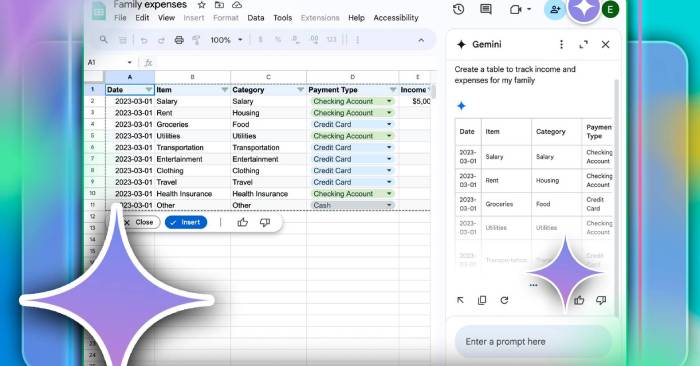Screen dimensions: 700x366
Task: Open the Category column filter
Action: 300,90
